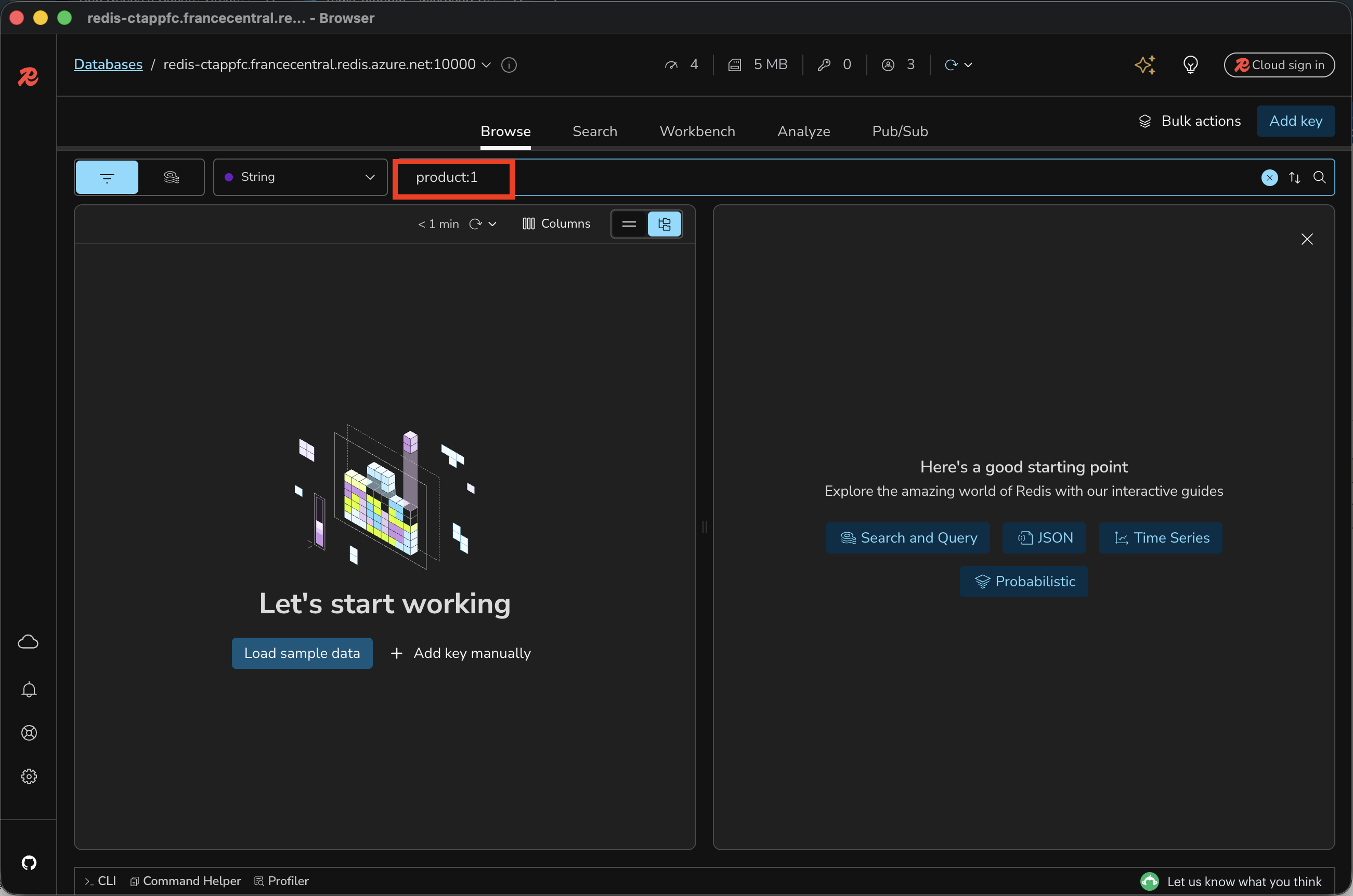
Task: Open the help lifebuoy icon
Action: [x=29, y=733]
